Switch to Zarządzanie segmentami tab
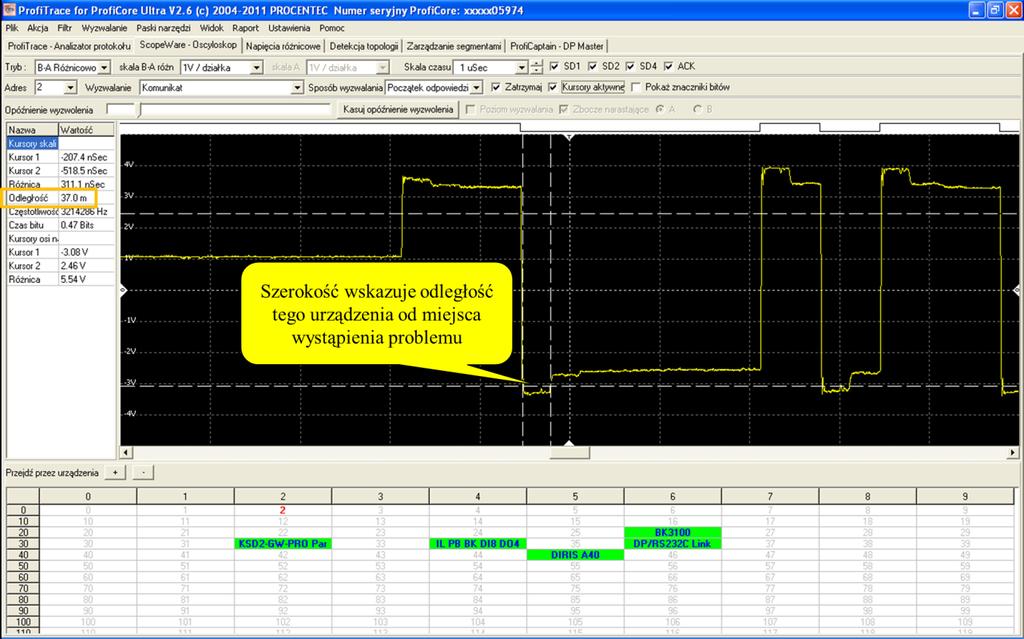The width and height of the screenshot is (1024, 639). coord(454,46)
